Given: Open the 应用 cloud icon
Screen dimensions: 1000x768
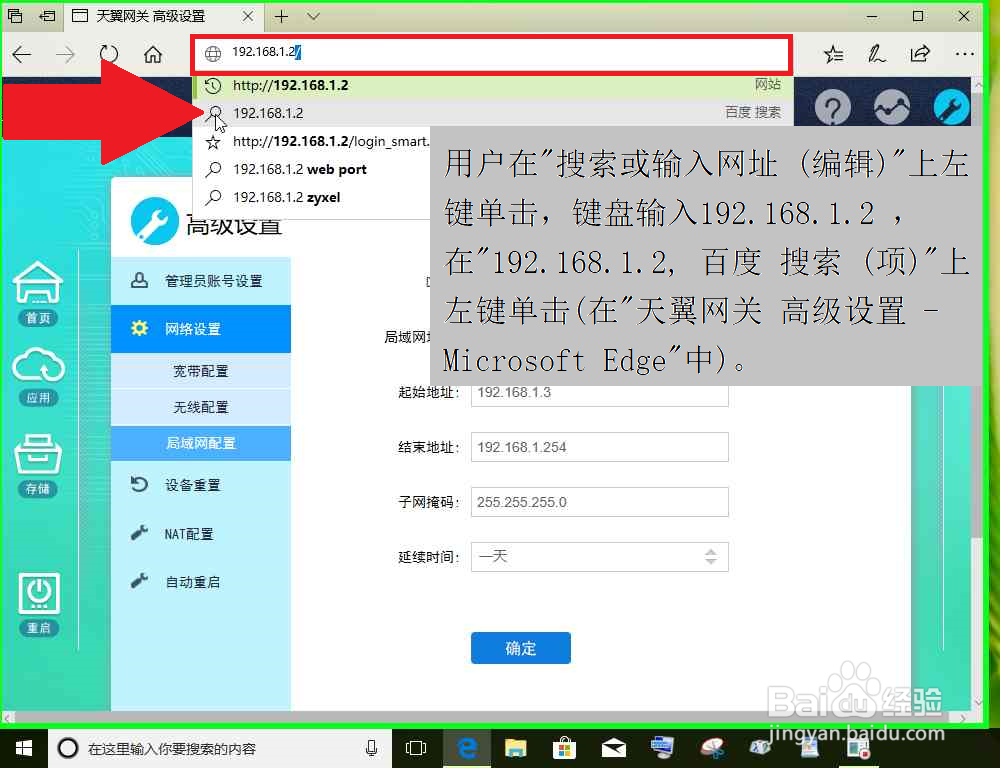Looking at the screenshot, I should [x=38, y=376].
